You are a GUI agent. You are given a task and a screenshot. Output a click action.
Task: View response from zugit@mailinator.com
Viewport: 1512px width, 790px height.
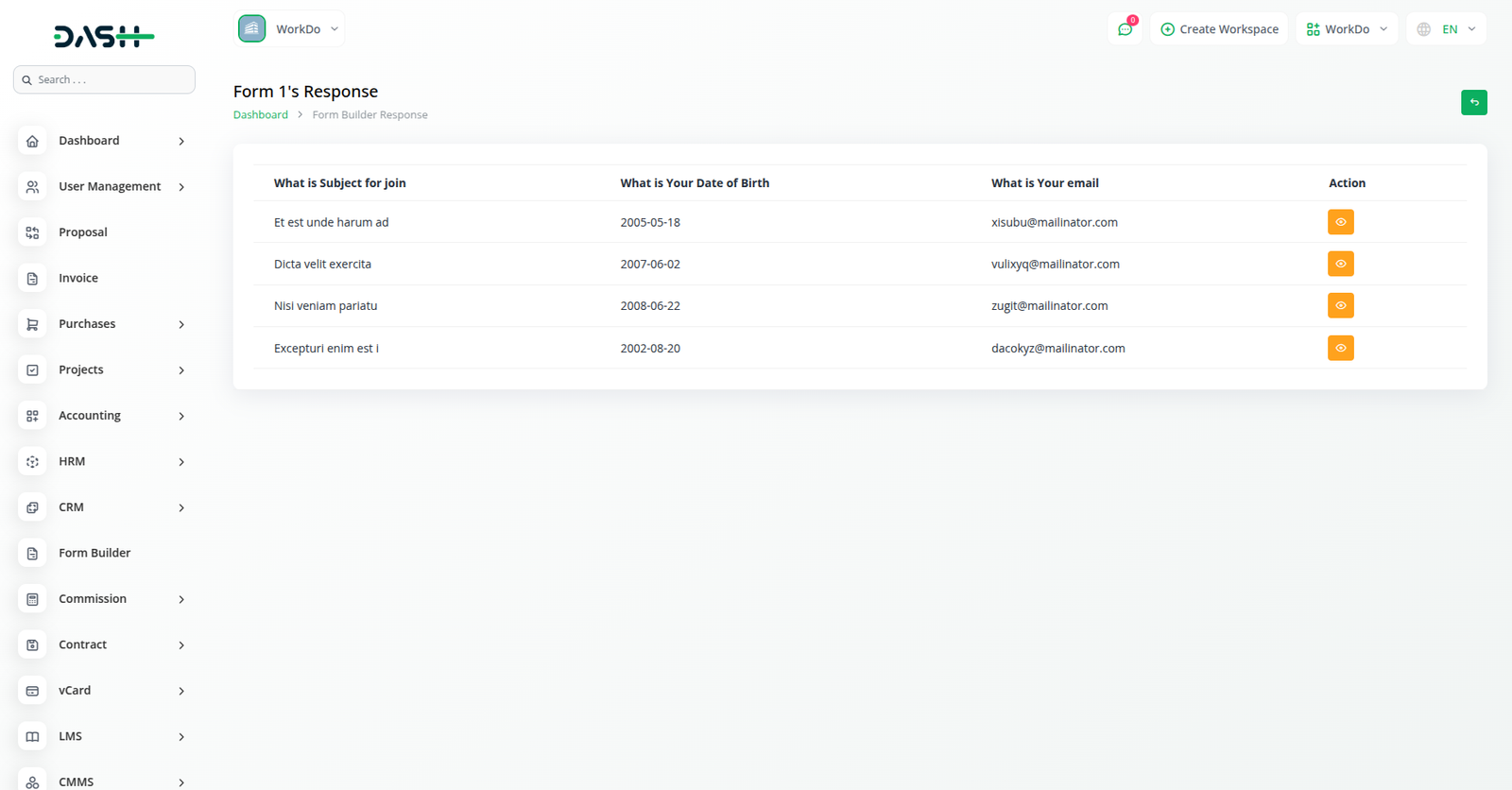1340,305
